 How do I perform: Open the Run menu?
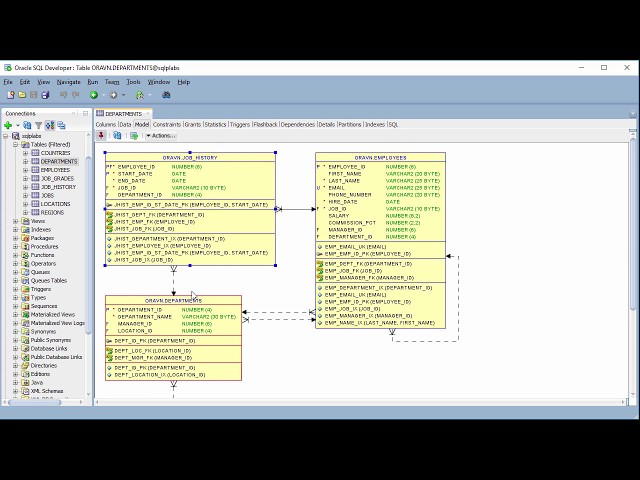click(93, 82)
